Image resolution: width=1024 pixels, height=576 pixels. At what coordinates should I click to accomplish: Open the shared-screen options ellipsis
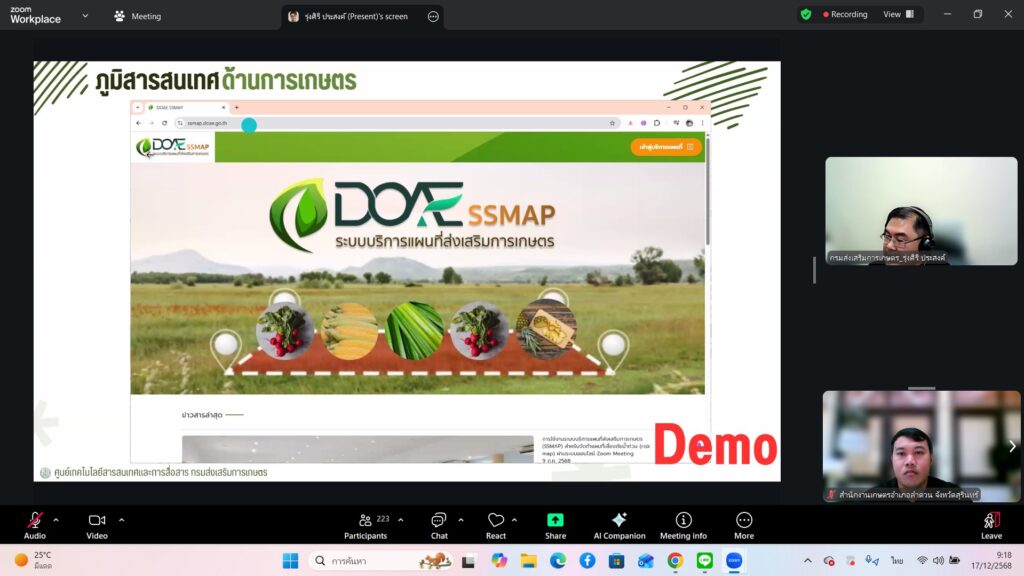[433, 17]
